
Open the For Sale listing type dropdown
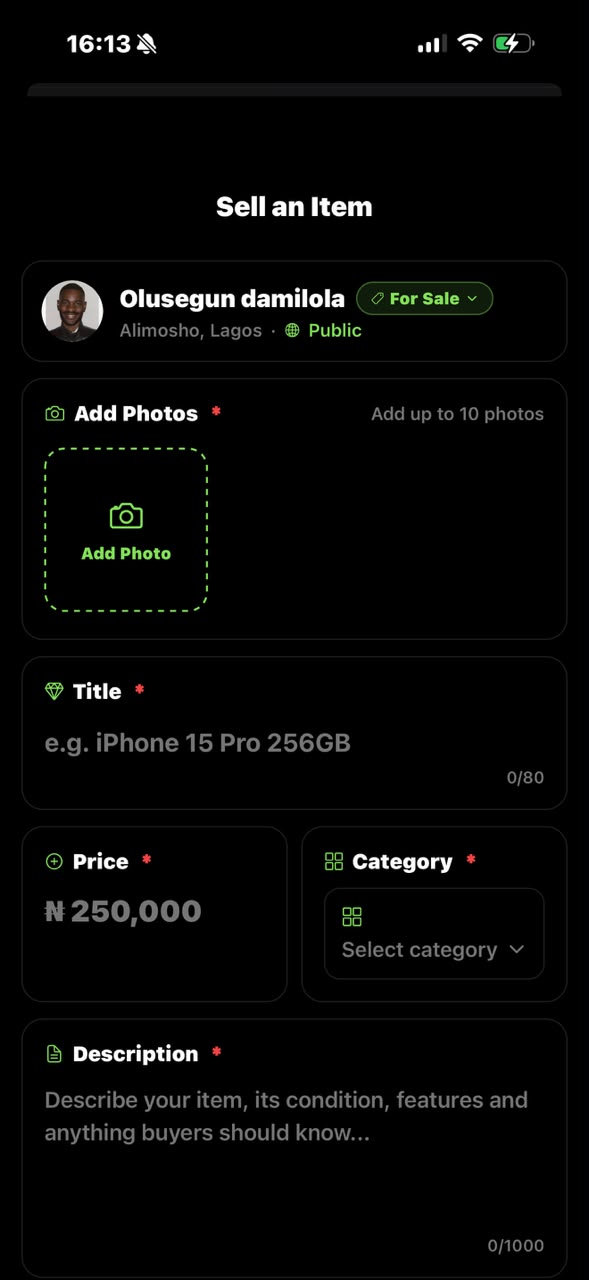tap(424, 298)
